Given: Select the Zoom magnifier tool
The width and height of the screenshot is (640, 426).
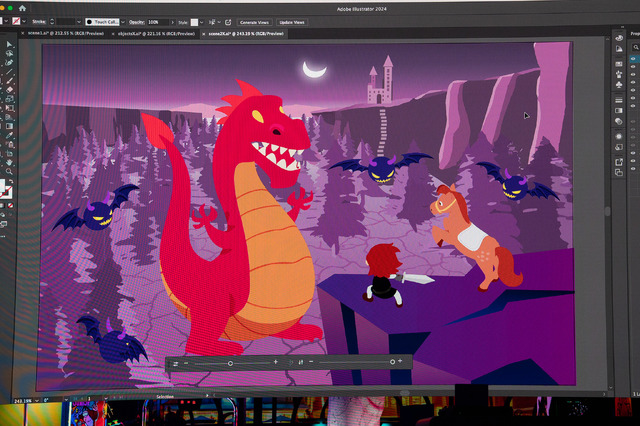Looking at the screenshot, I should pyautogui.click(x=9, y=171).
